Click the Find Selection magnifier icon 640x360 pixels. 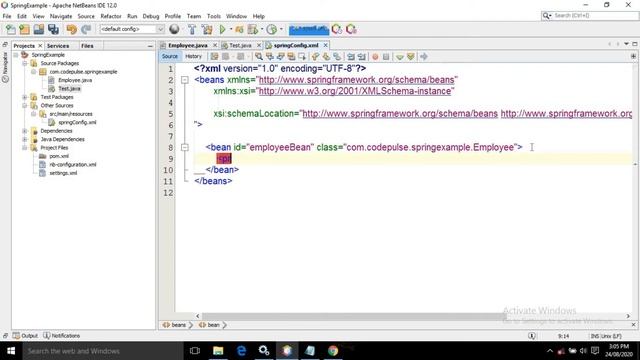pos(259,57)
